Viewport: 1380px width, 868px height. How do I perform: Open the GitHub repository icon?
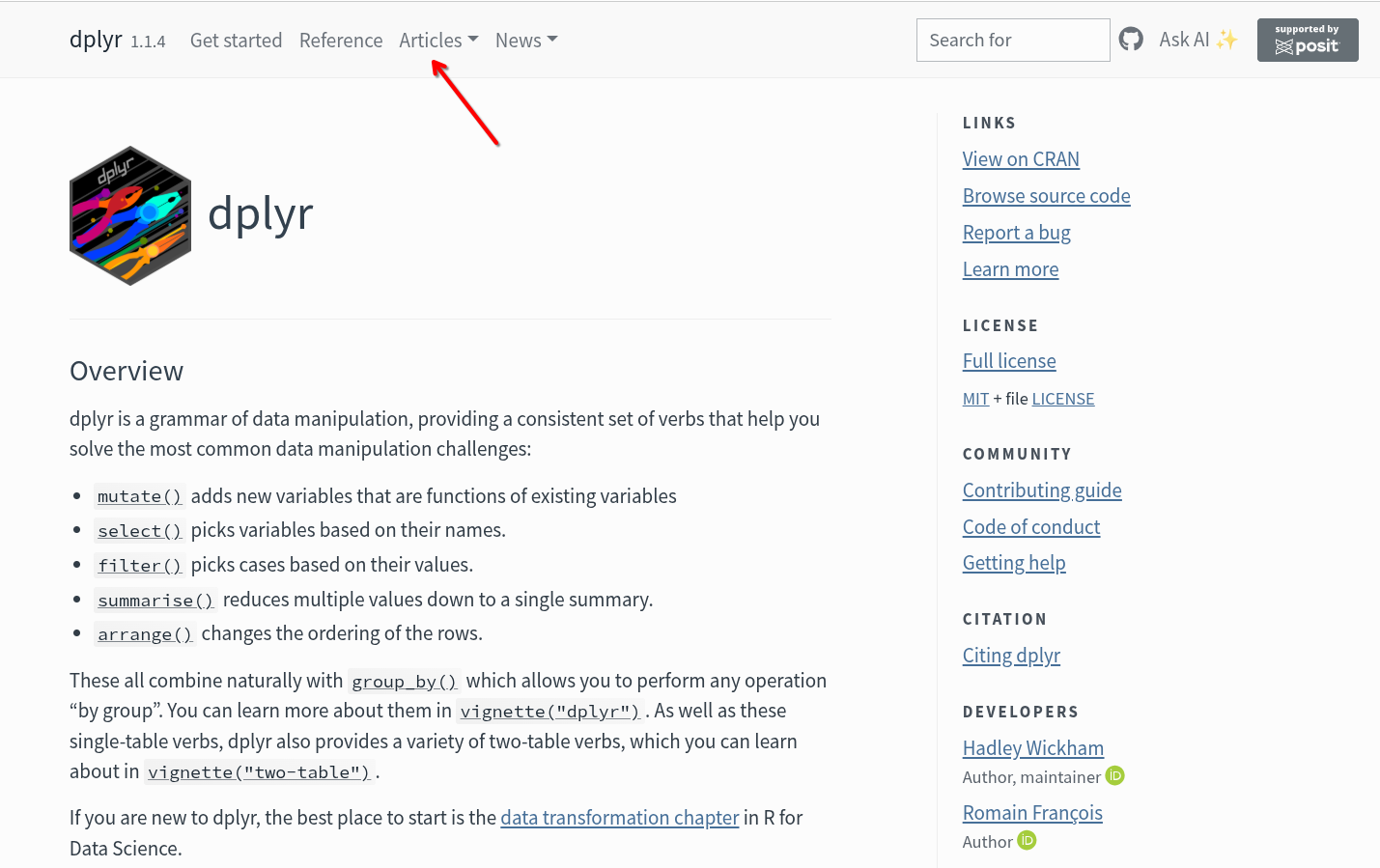(1131, 40)
